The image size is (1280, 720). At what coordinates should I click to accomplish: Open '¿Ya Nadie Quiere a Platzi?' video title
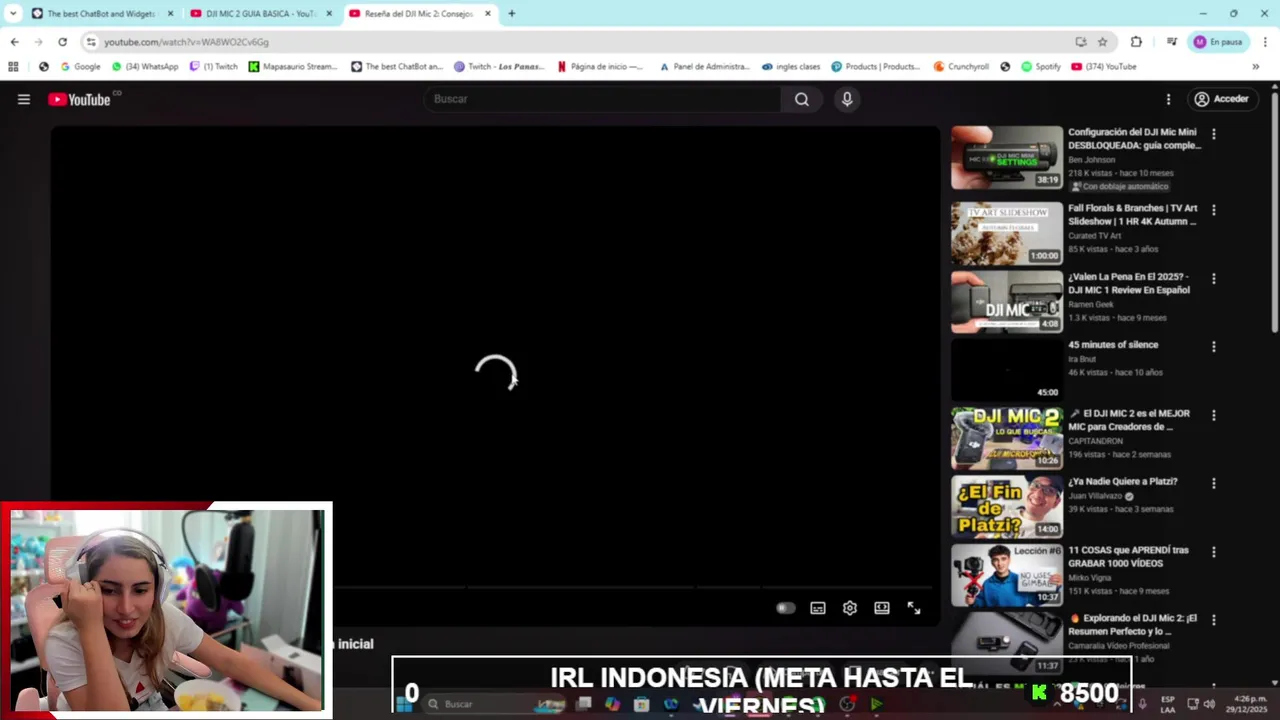[1123, 481]
